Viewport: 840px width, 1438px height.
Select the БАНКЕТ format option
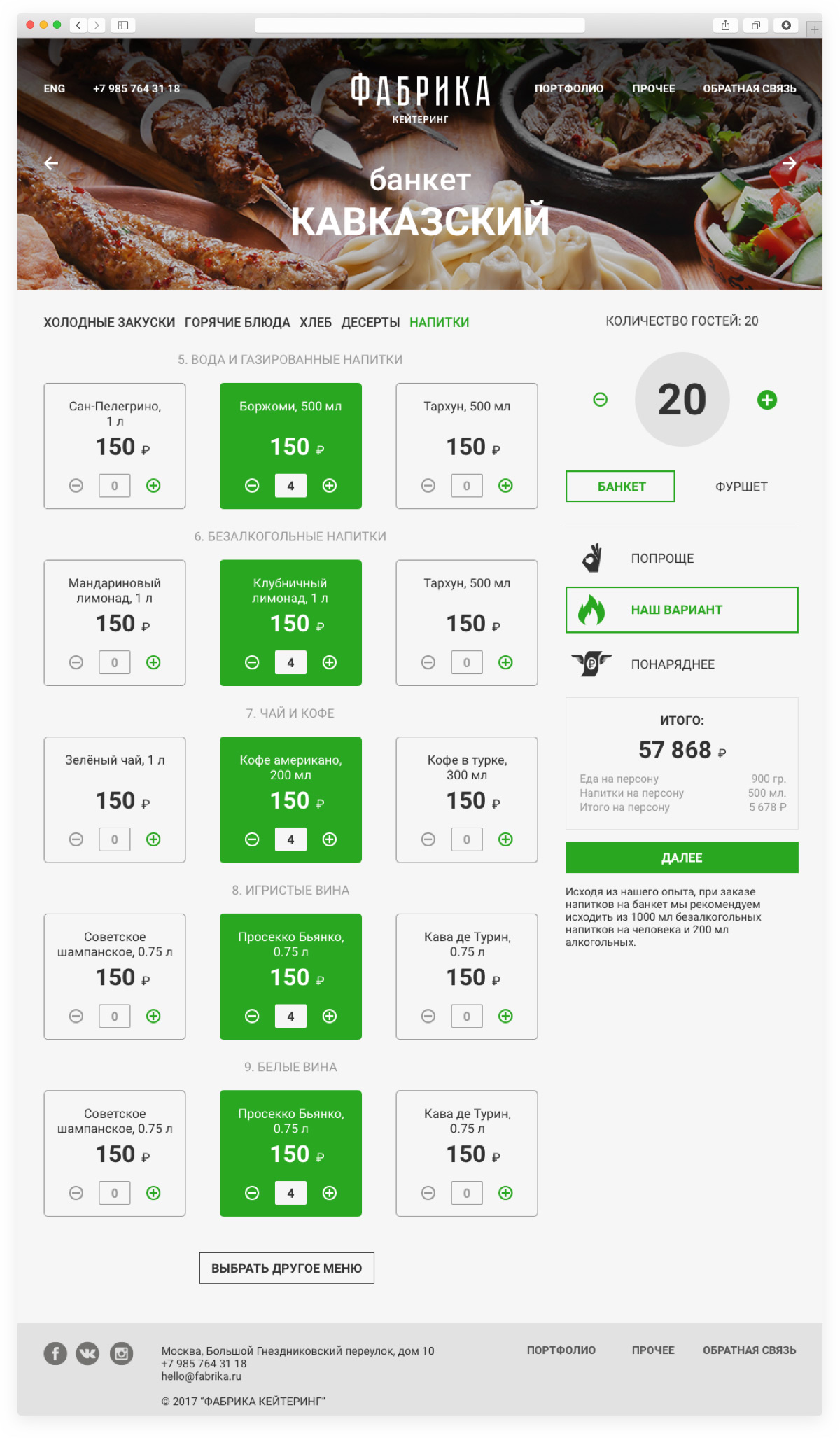621,487
